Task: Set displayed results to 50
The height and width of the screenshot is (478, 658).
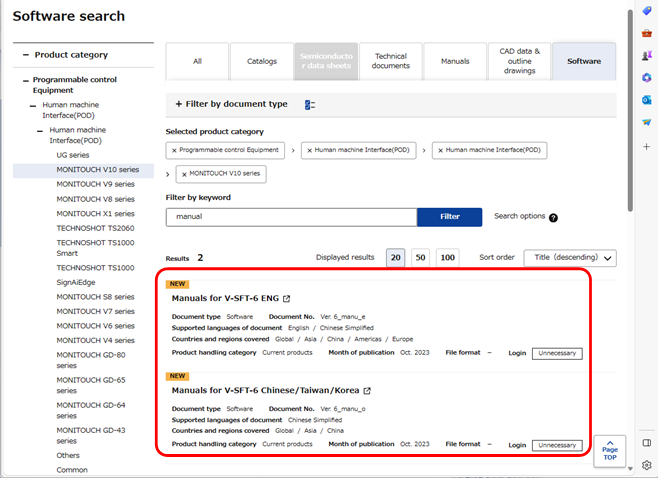Action: (421, 257)
